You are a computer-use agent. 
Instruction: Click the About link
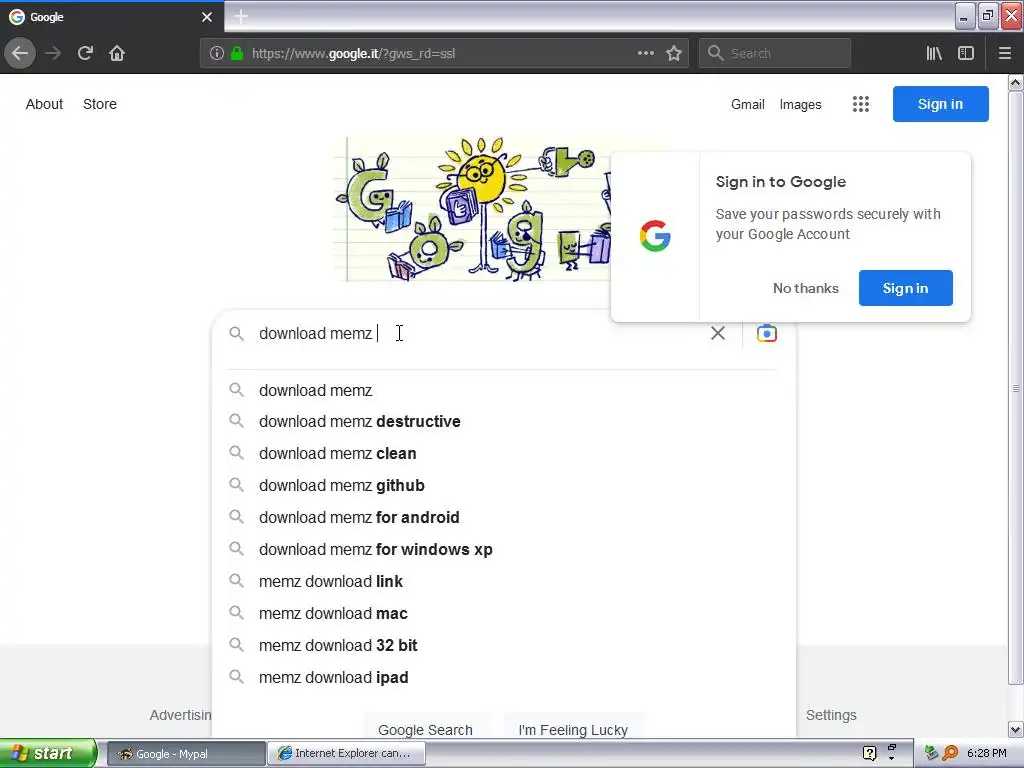(44, 104)
